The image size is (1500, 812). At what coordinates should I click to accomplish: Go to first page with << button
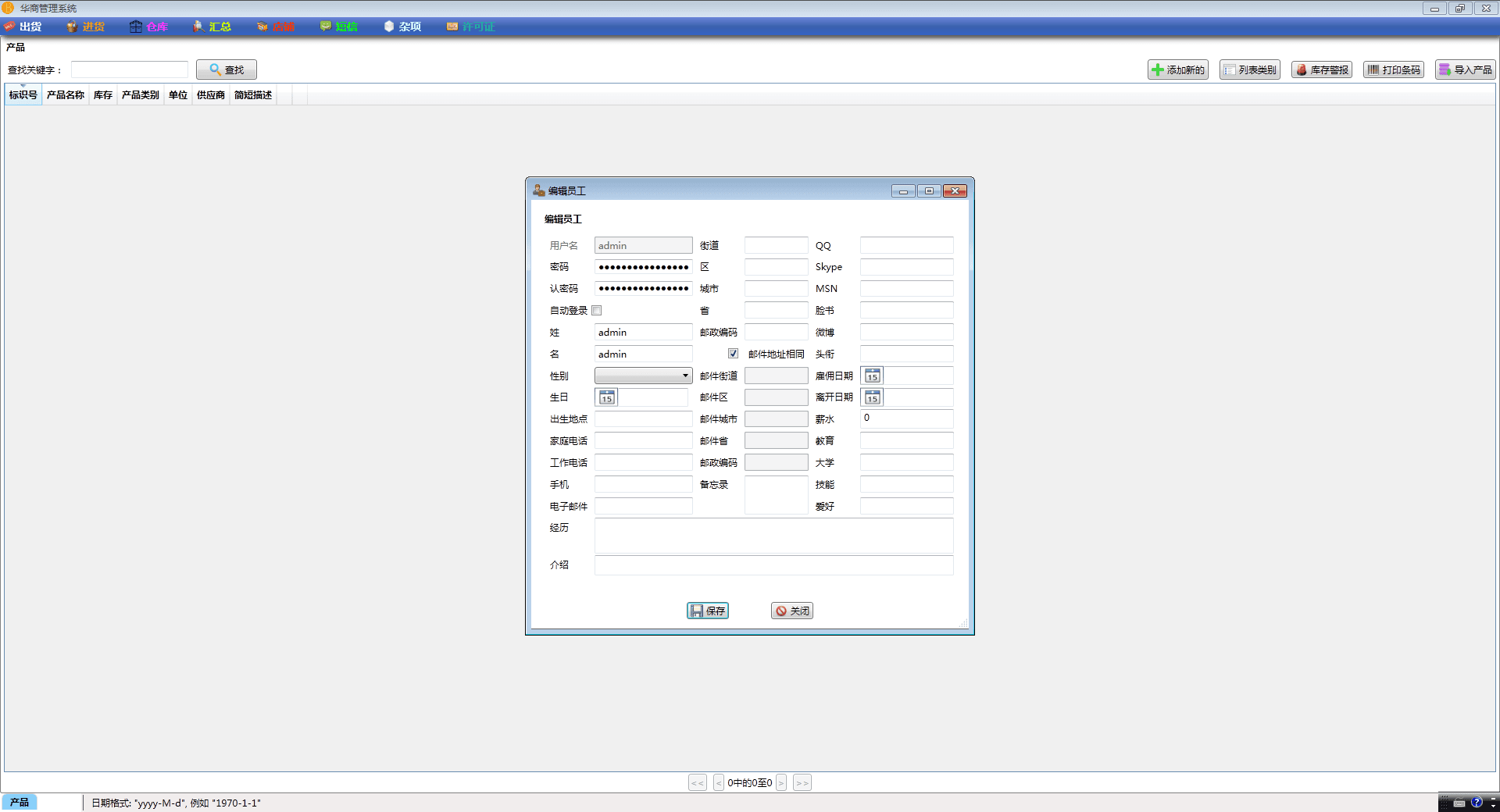point(698,782)
